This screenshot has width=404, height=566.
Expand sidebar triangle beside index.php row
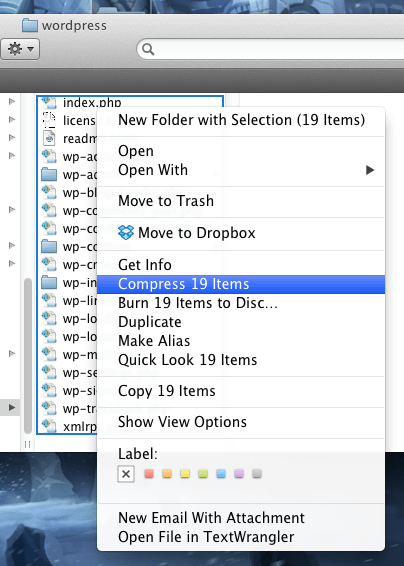coord(12,101)
